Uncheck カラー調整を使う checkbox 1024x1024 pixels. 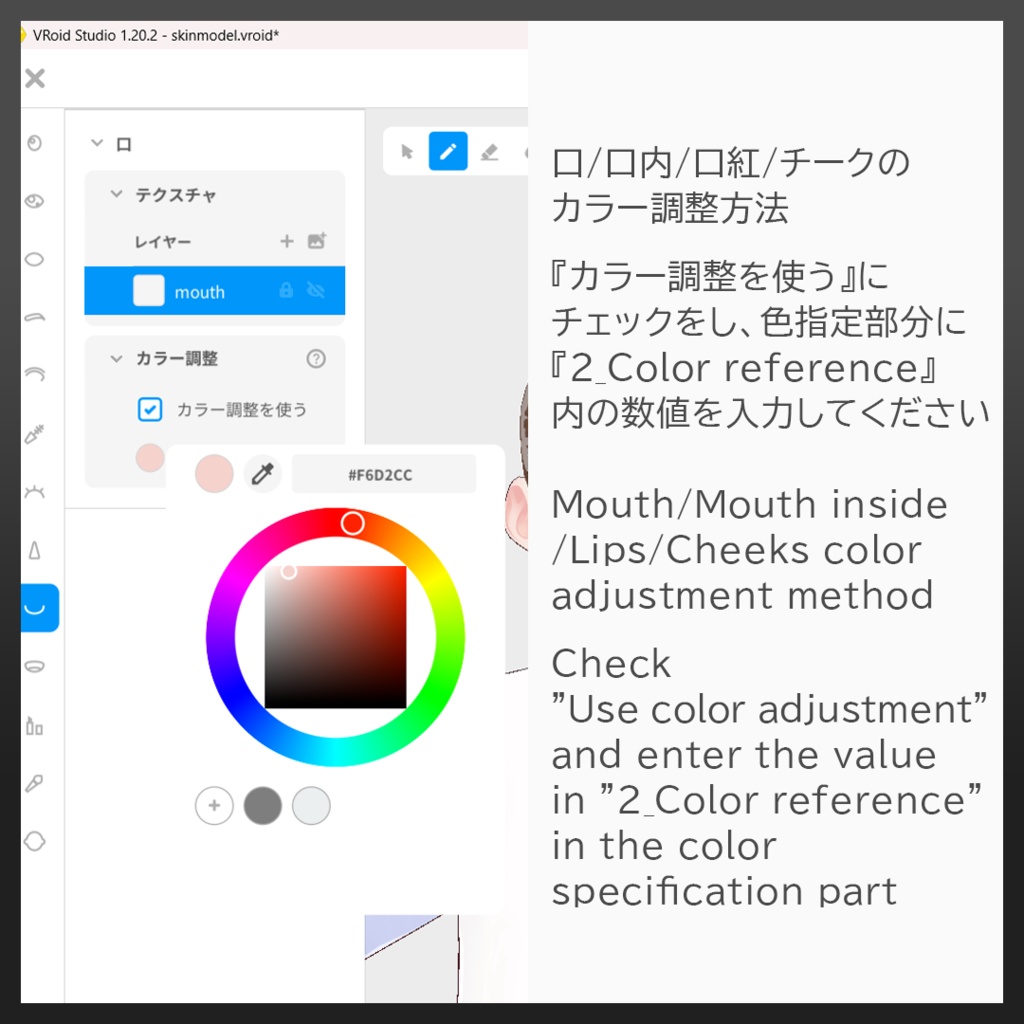(x=150, y=409)
